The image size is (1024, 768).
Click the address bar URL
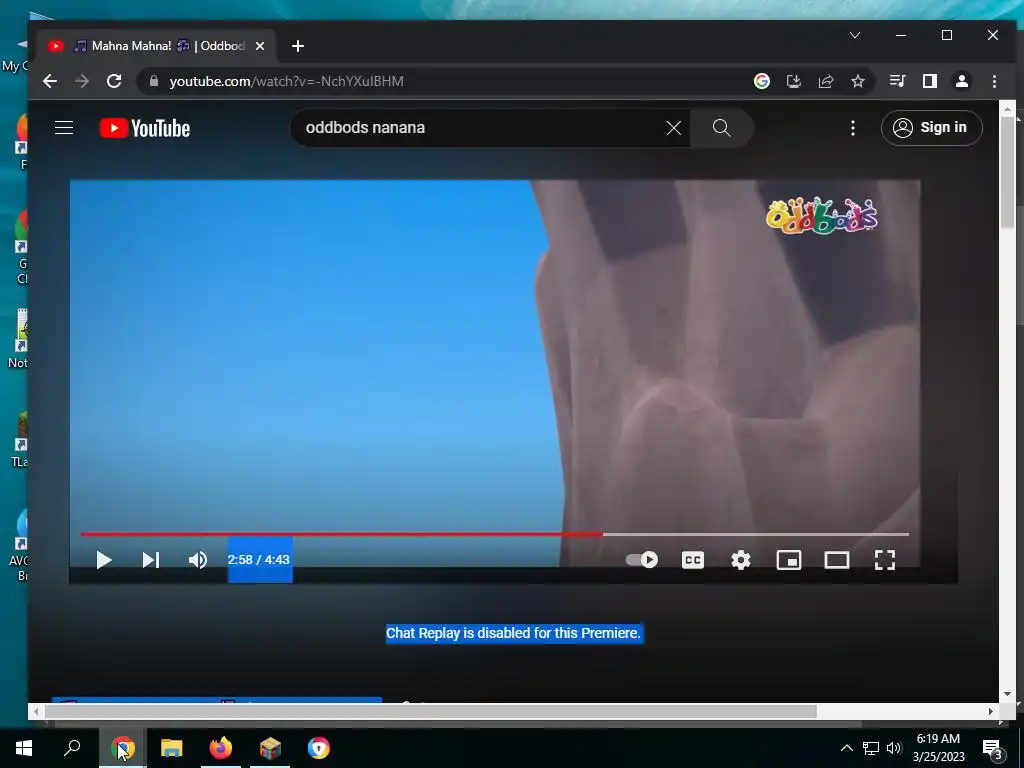pos(287,81)
